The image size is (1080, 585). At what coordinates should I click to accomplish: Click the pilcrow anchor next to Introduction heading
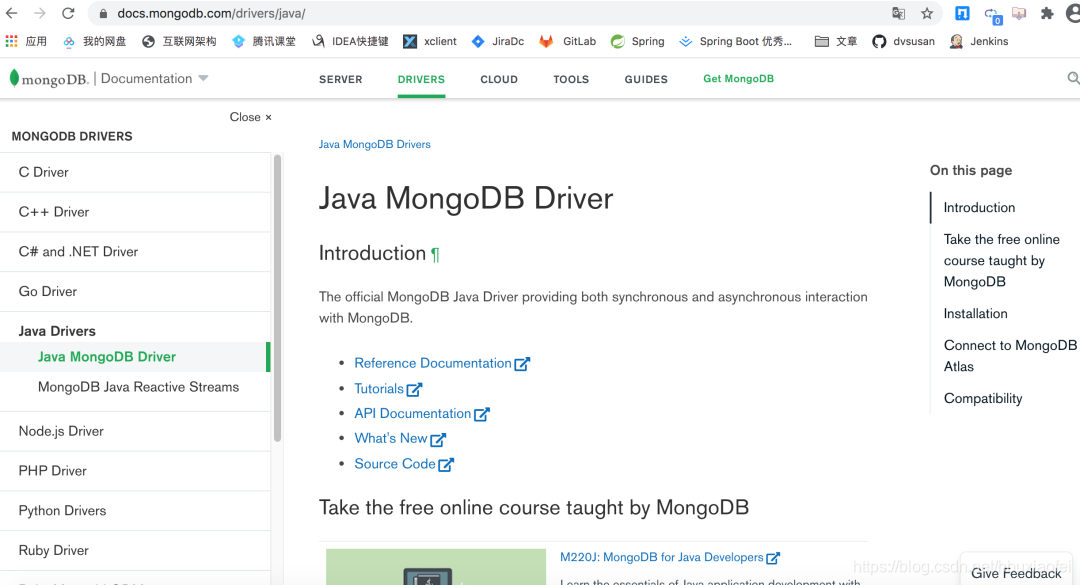435,255
